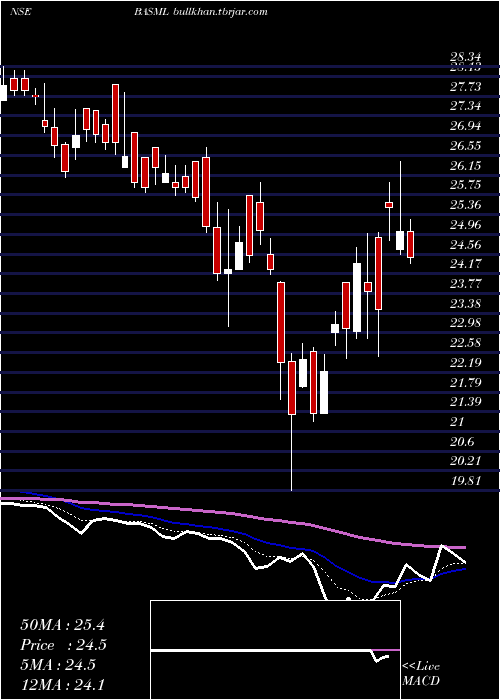Select the 20.21 price axis label
This screenshot has width=500, height=700.
coord(465,461)
